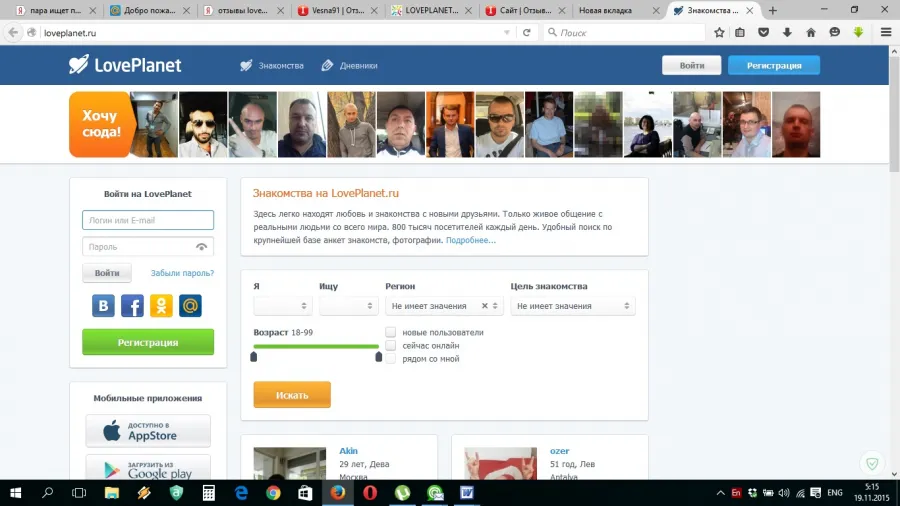
Task: Enable the 'новые пользователи' checkbox
Action: tap(390, 332)
